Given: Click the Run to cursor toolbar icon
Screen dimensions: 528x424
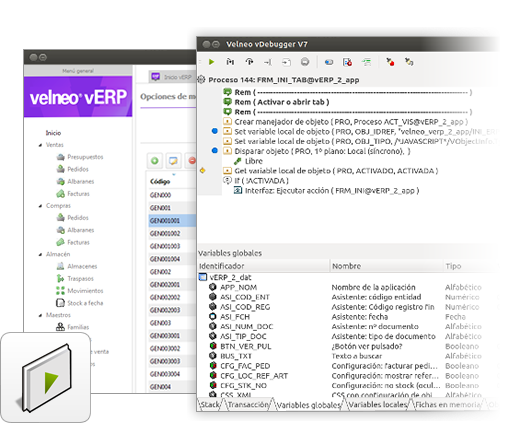Looking at the screenshot, I should point(268,62).
